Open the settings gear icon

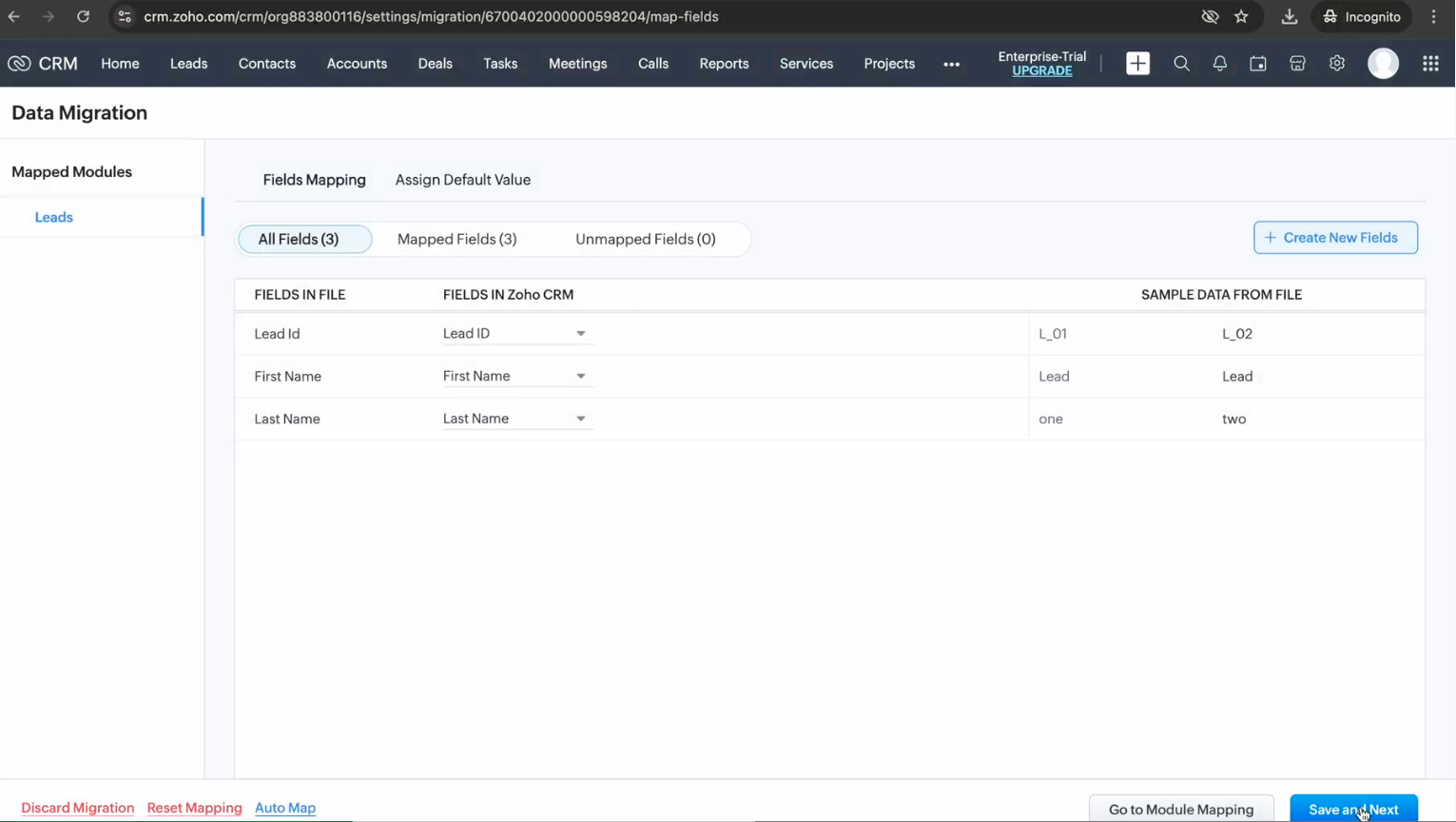point(1336,64)
